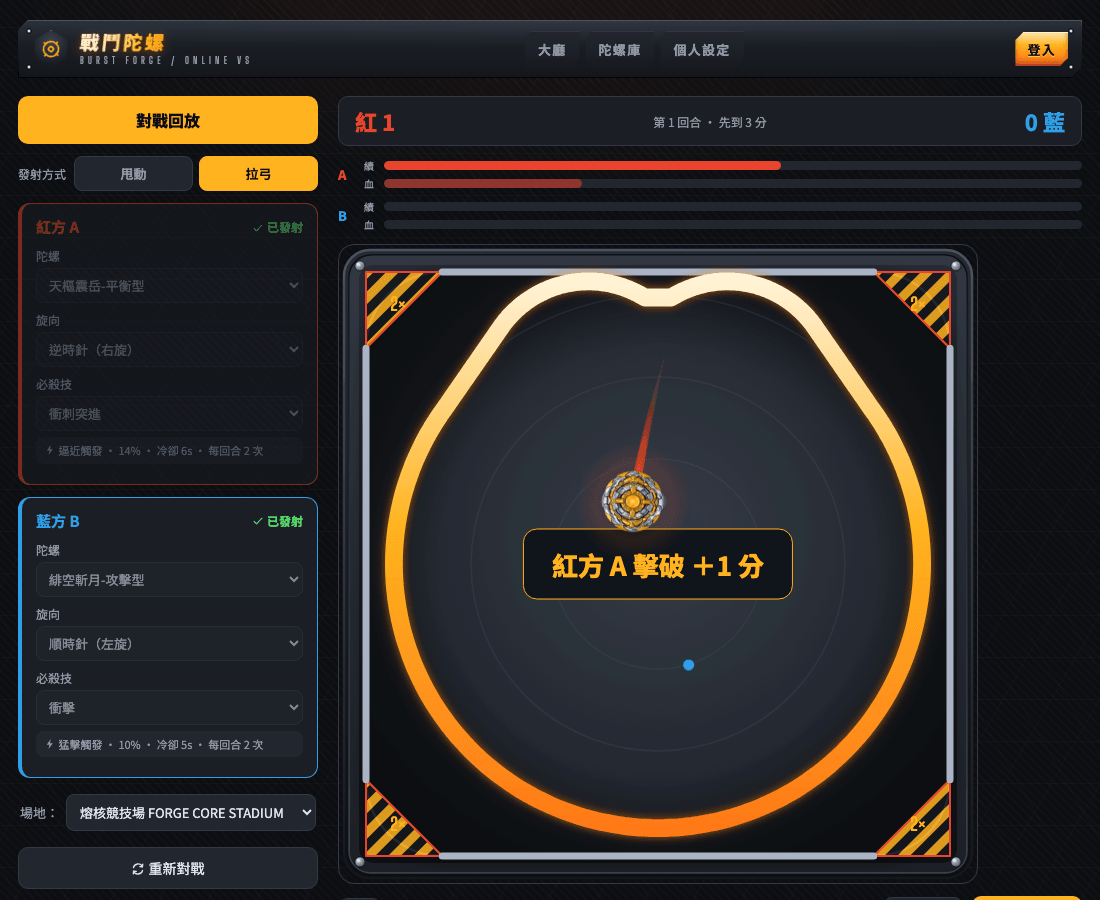
Task: Open Red A 陀螺 dropdown 天樞震岳-平衡型
Action: (x=169, y=286)
